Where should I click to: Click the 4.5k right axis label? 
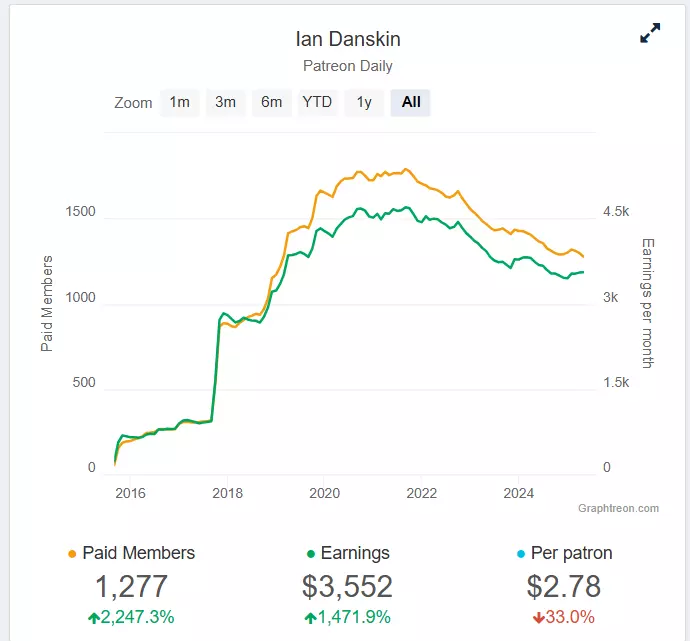click(616, 212)
